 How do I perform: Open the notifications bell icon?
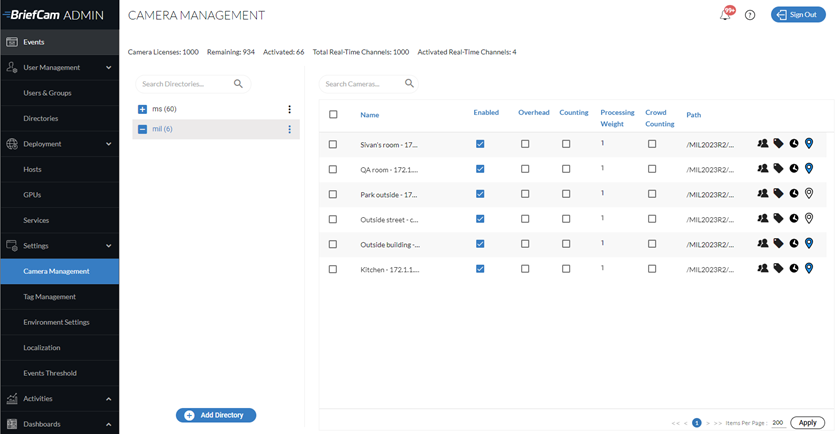point(725,15)
